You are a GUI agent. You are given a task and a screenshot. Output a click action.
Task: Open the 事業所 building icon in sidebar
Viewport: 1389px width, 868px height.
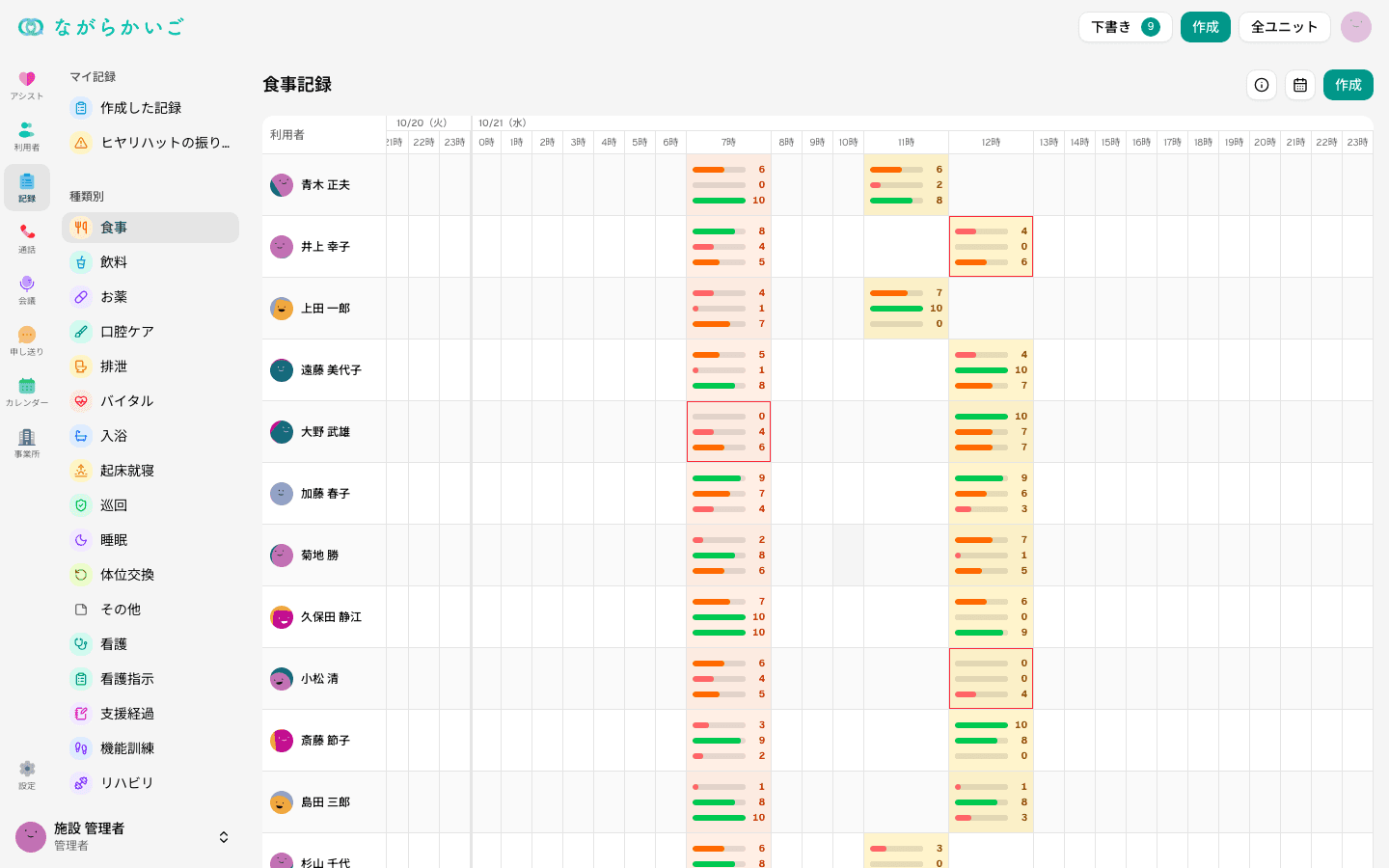pos(27,443)
